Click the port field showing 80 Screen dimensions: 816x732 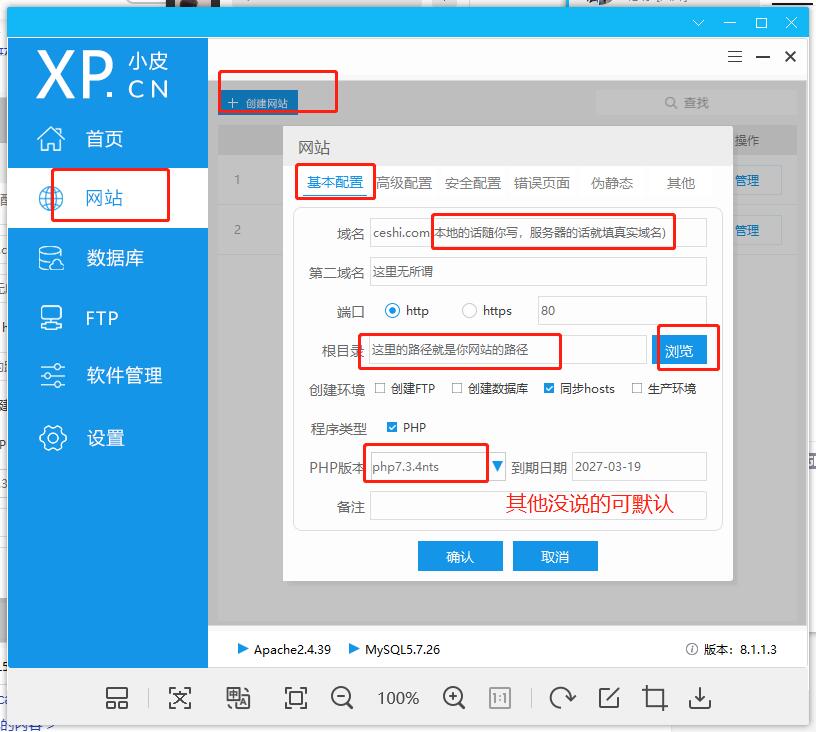point(622,311)
